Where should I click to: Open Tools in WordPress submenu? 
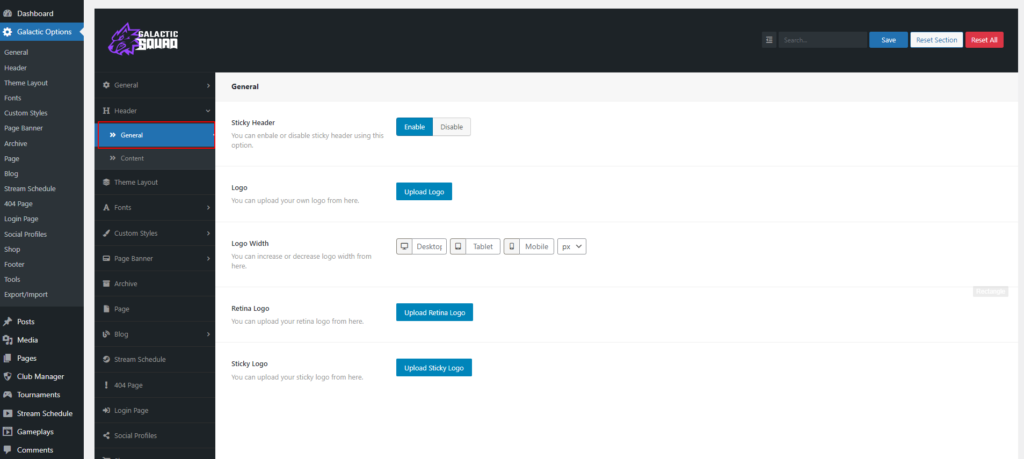12,279
